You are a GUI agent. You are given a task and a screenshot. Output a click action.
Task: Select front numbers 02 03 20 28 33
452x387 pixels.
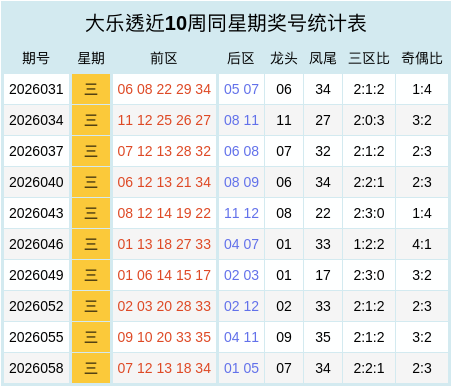click(164, 306)
